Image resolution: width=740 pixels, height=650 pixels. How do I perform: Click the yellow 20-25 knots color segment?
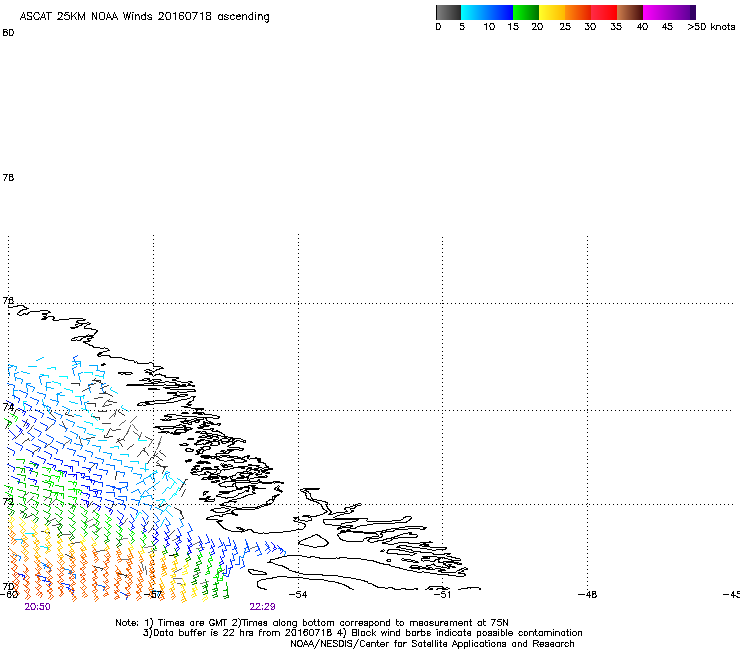point(552,12)
